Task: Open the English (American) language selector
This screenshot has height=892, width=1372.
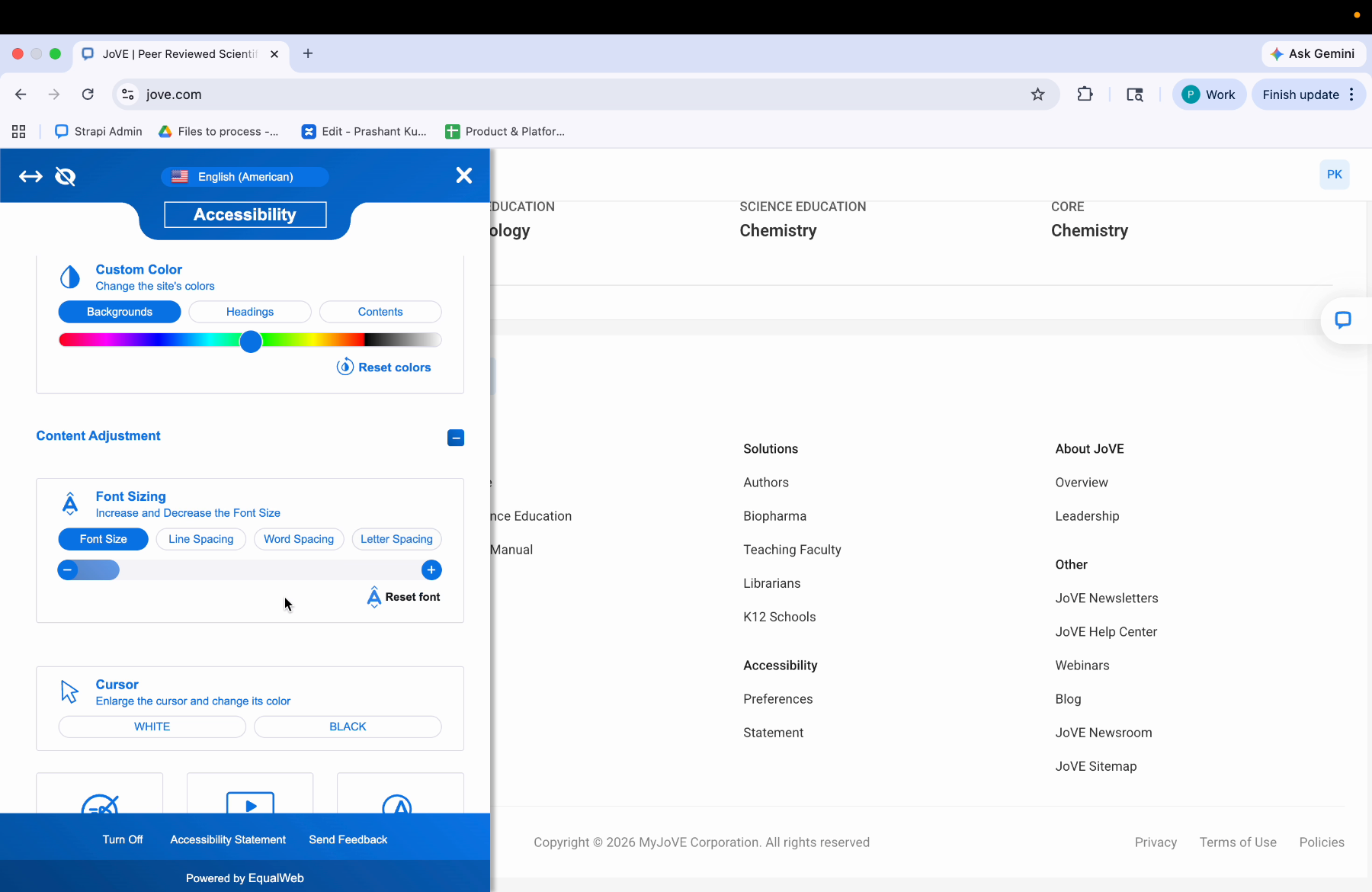Action: point(245,177)
